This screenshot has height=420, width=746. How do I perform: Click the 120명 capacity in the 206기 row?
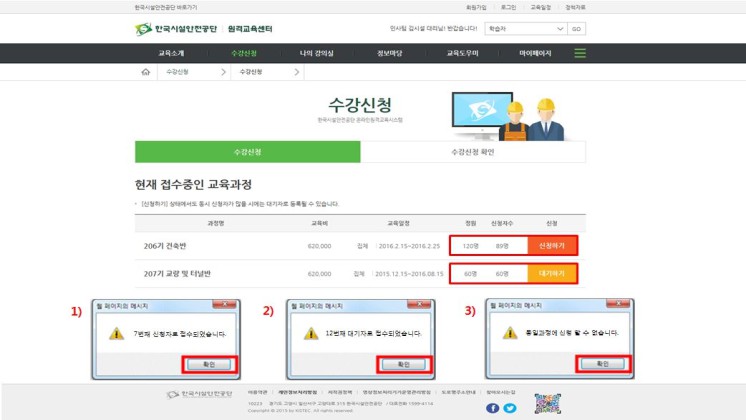click(471, 246)
